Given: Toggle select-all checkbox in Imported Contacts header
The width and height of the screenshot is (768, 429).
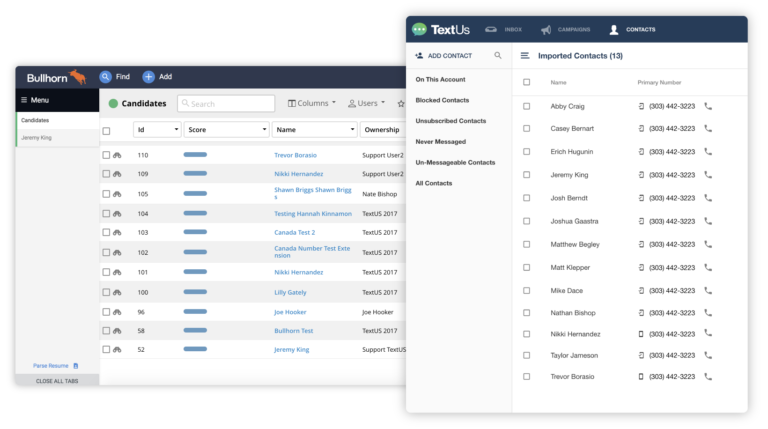Looking at the screenshot, I should [x=527, y=82].
